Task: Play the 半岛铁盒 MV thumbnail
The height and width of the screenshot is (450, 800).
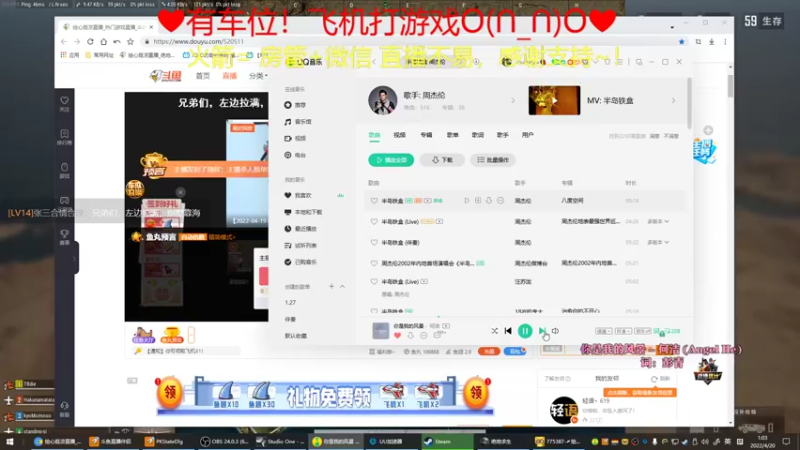Action: pyautogui.click(x=554, y=101)
